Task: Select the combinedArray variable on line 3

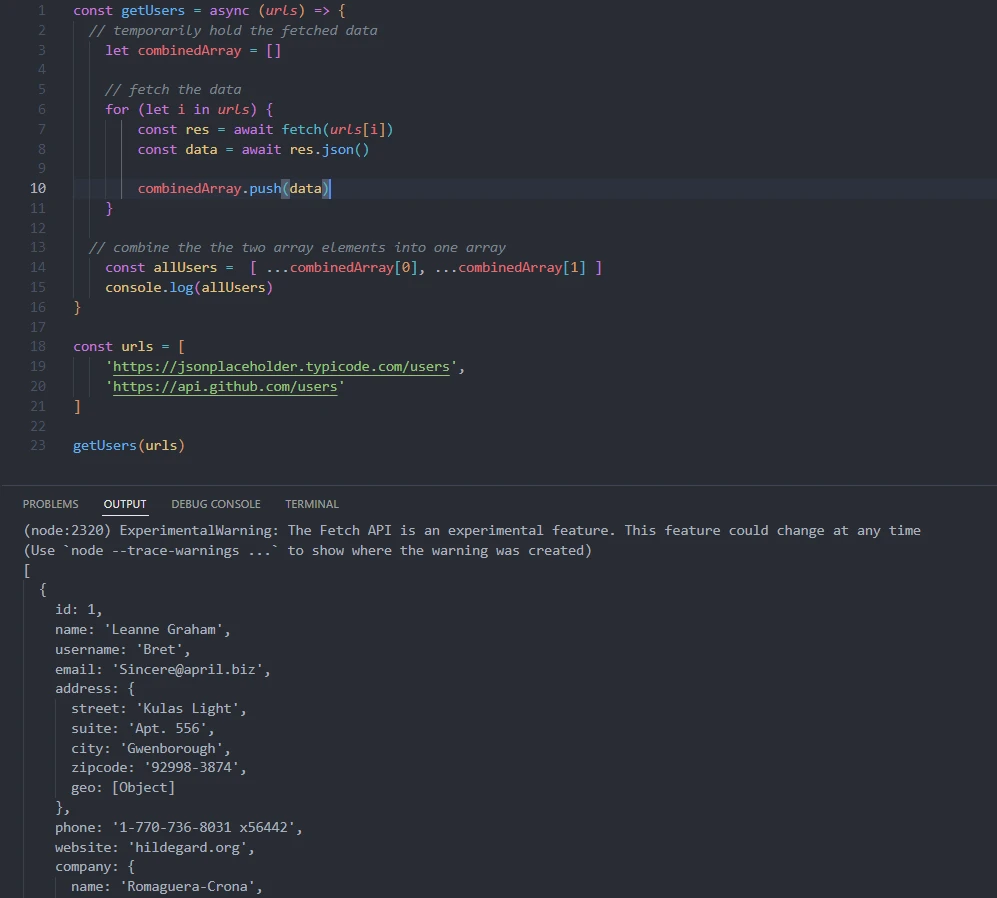Action: [190, 50]
